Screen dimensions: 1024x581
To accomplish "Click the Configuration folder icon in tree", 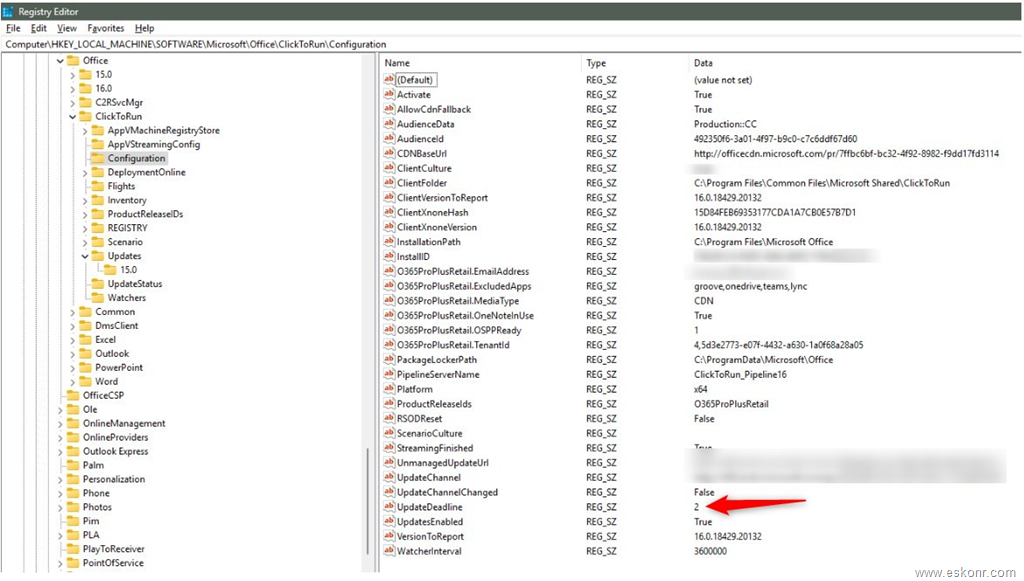I will tap(97, 158).
